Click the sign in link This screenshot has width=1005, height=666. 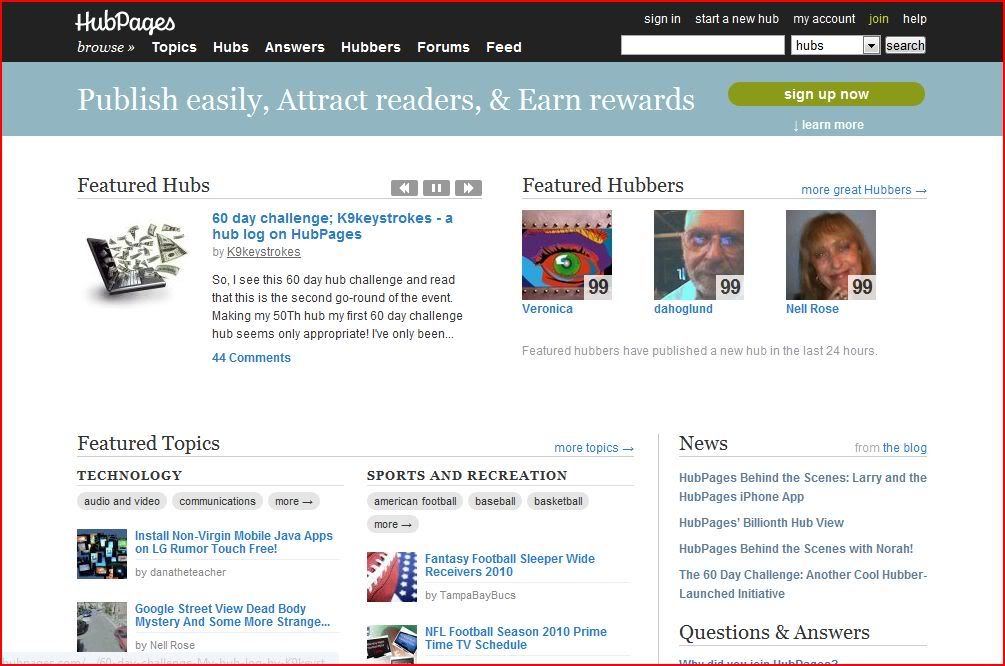(x=662, y=19)
